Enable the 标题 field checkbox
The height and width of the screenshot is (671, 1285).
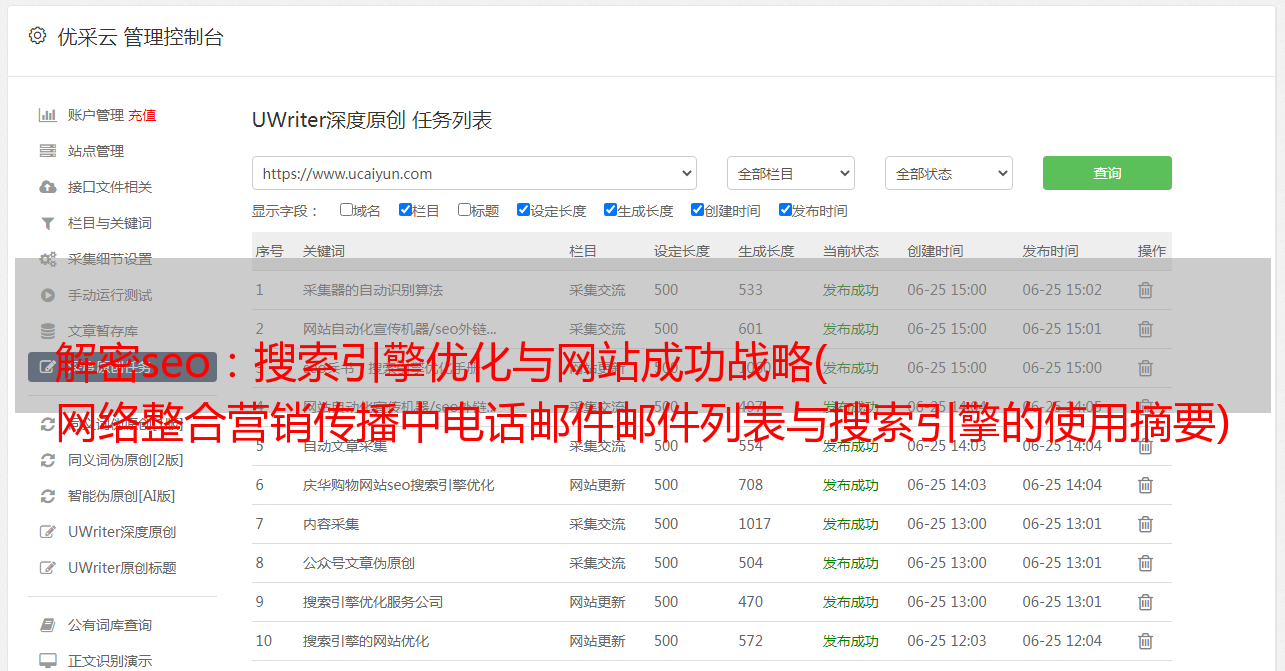[x=464, y=210]
